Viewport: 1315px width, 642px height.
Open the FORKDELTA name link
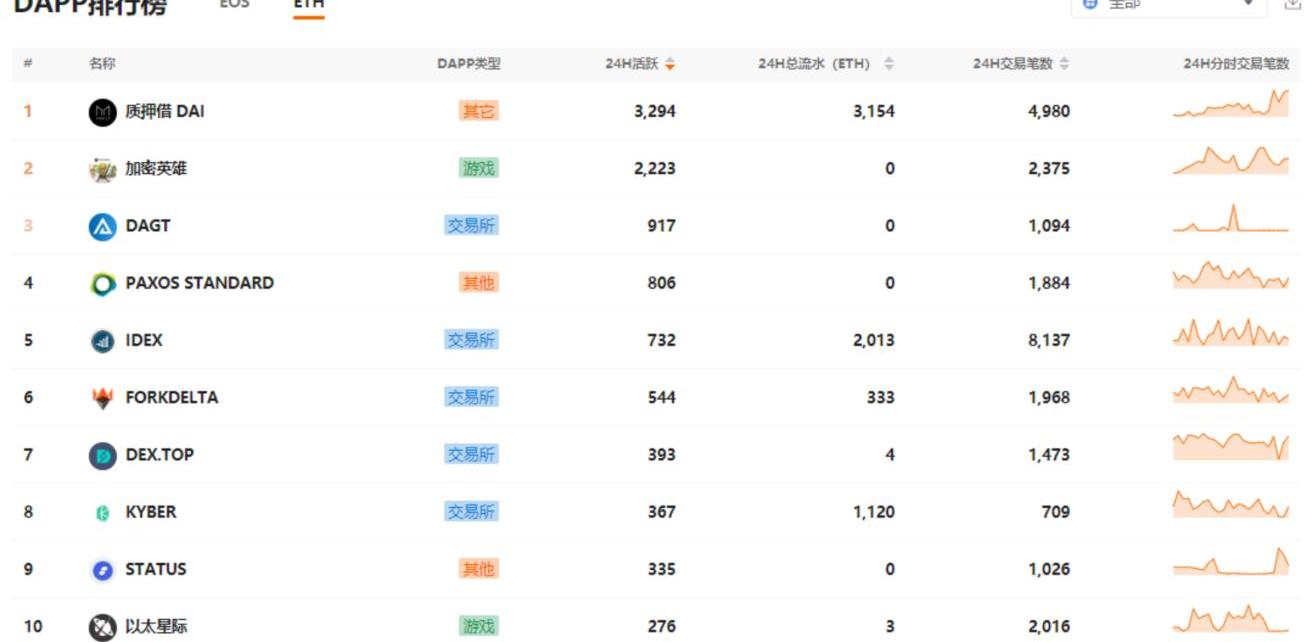point(171,397)
